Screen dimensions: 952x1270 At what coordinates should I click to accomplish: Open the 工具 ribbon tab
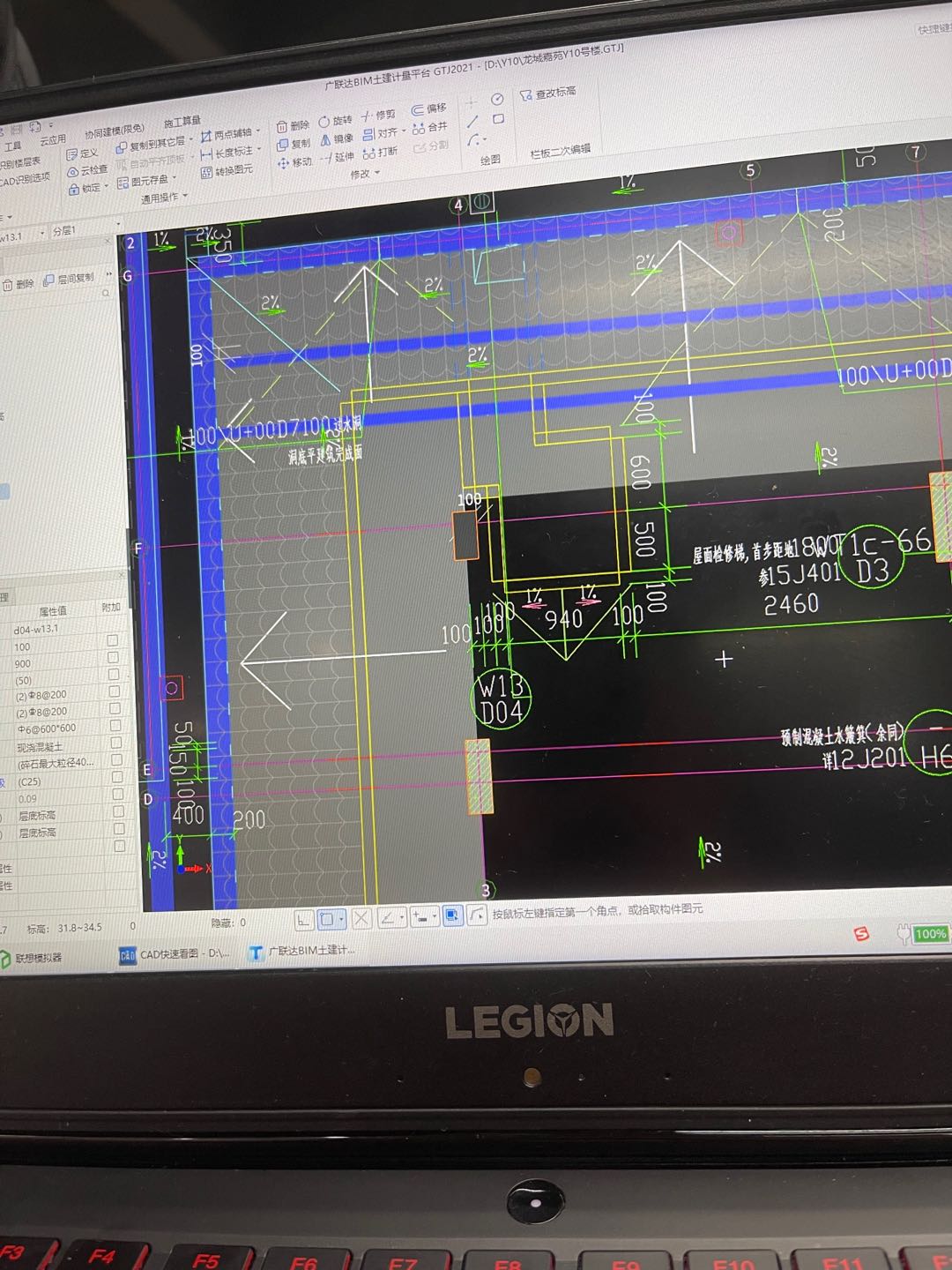coord(12,146)
